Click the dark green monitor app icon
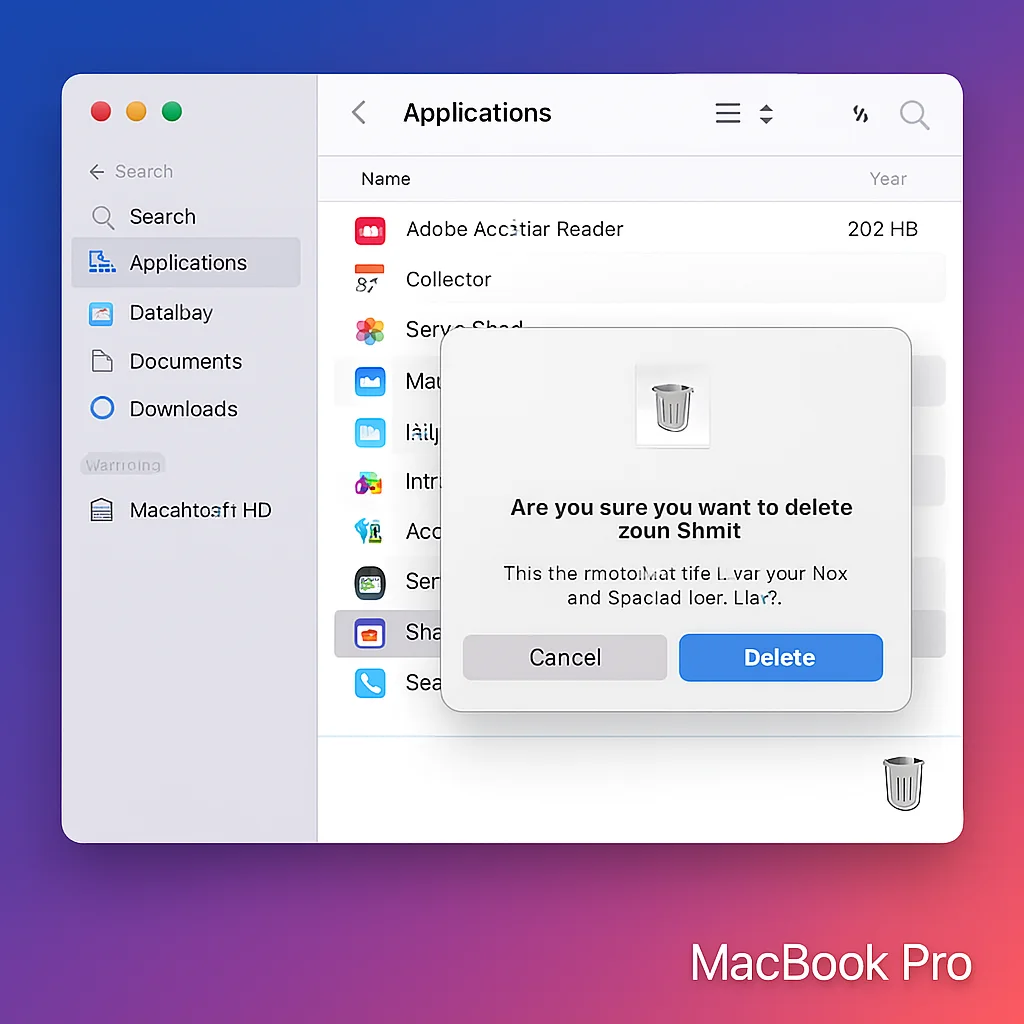Screen dimensions: 1024x1024 [370, 582]
